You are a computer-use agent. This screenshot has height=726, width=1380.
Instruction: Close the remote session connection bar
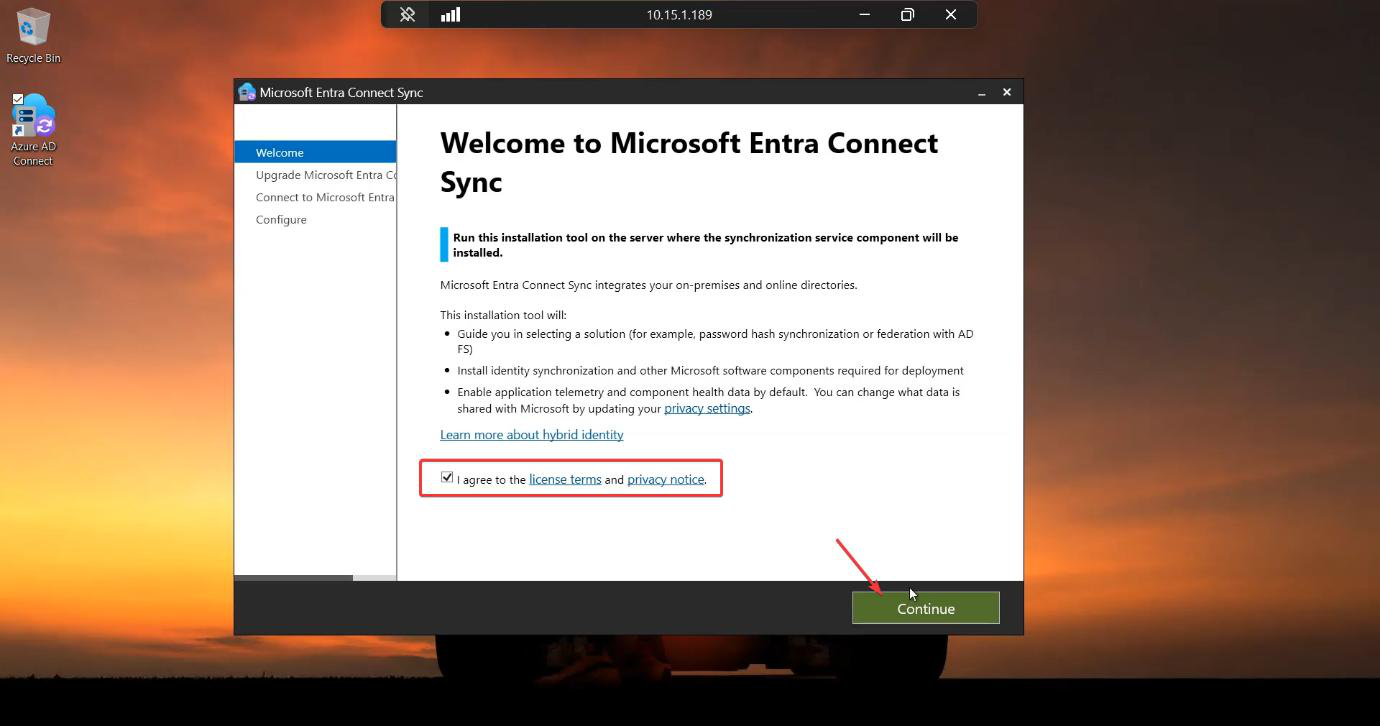(951, 15)
